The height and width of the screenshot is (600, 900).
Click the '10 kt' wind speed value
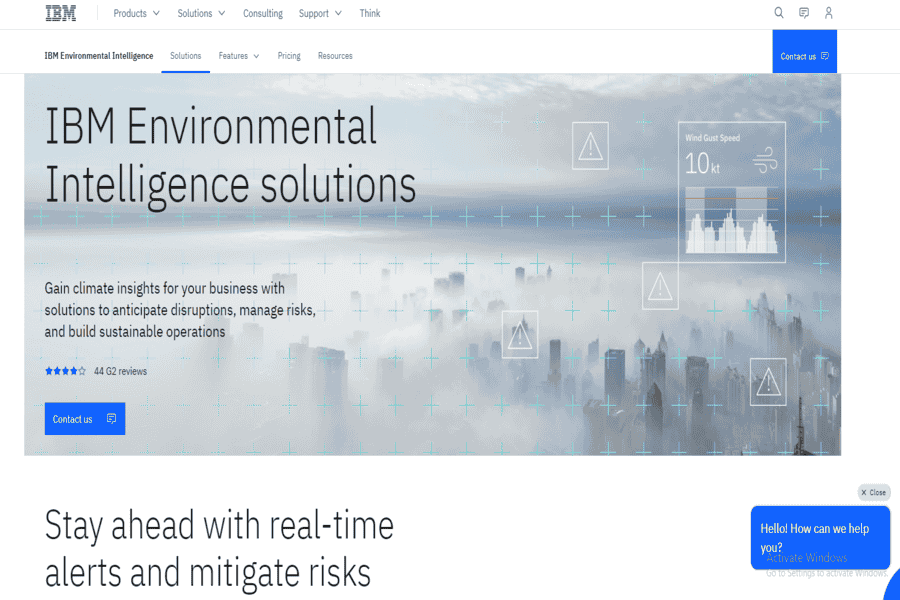click(x=702, y=164)
